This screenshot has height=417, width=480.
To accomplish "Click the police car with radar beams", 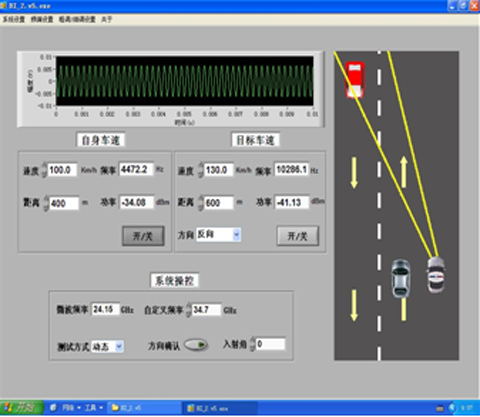I will 436,275.
